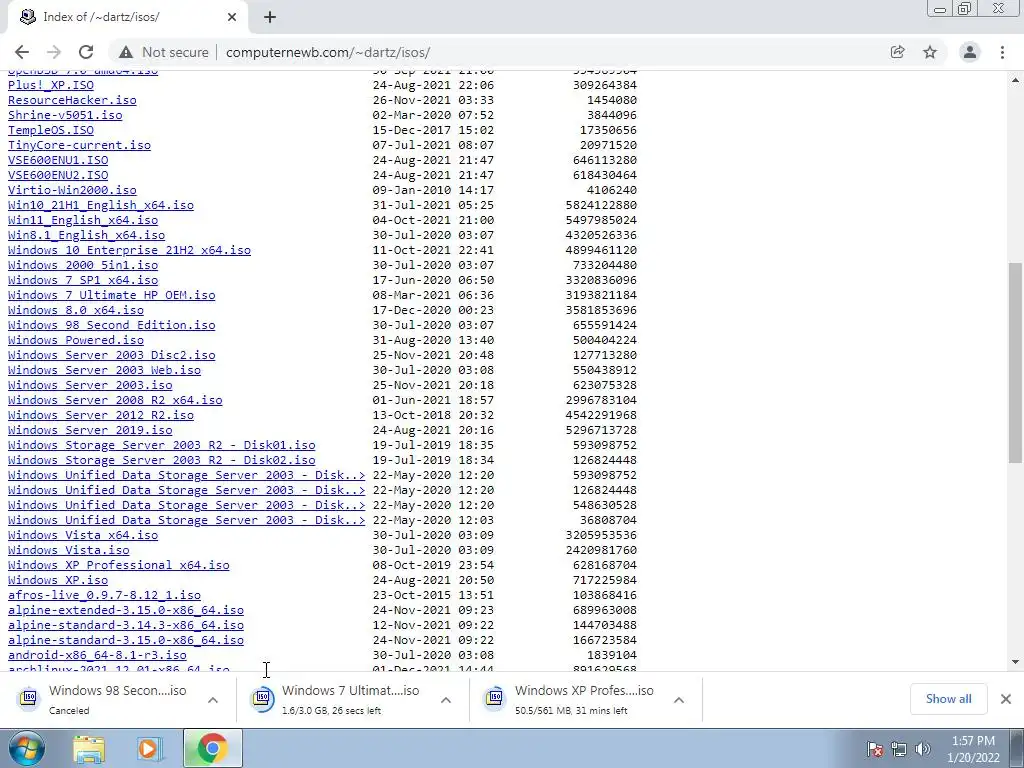This screenshot has height=768, width=1024.
Task: Click the Windows 7 Ultimate download file icon
Action: click(x=262, y=699)
